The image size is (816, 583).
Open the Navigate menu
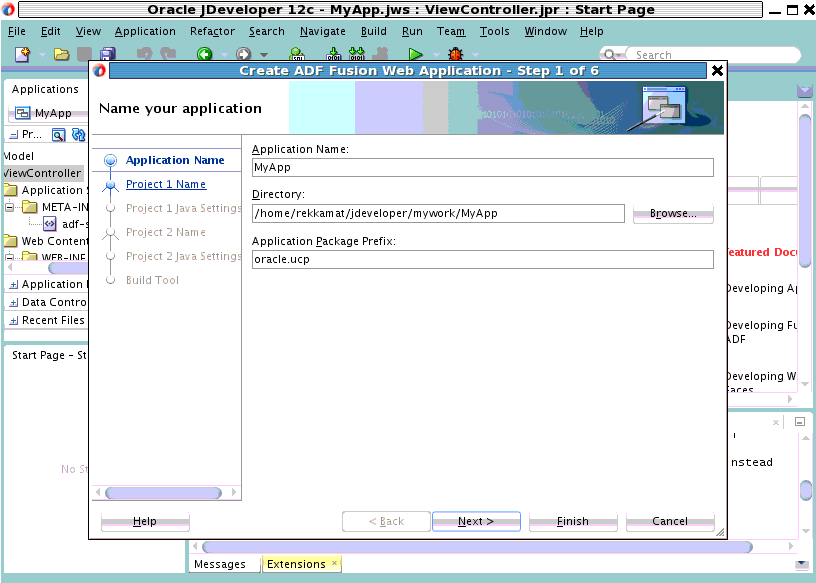pos(323,31)
